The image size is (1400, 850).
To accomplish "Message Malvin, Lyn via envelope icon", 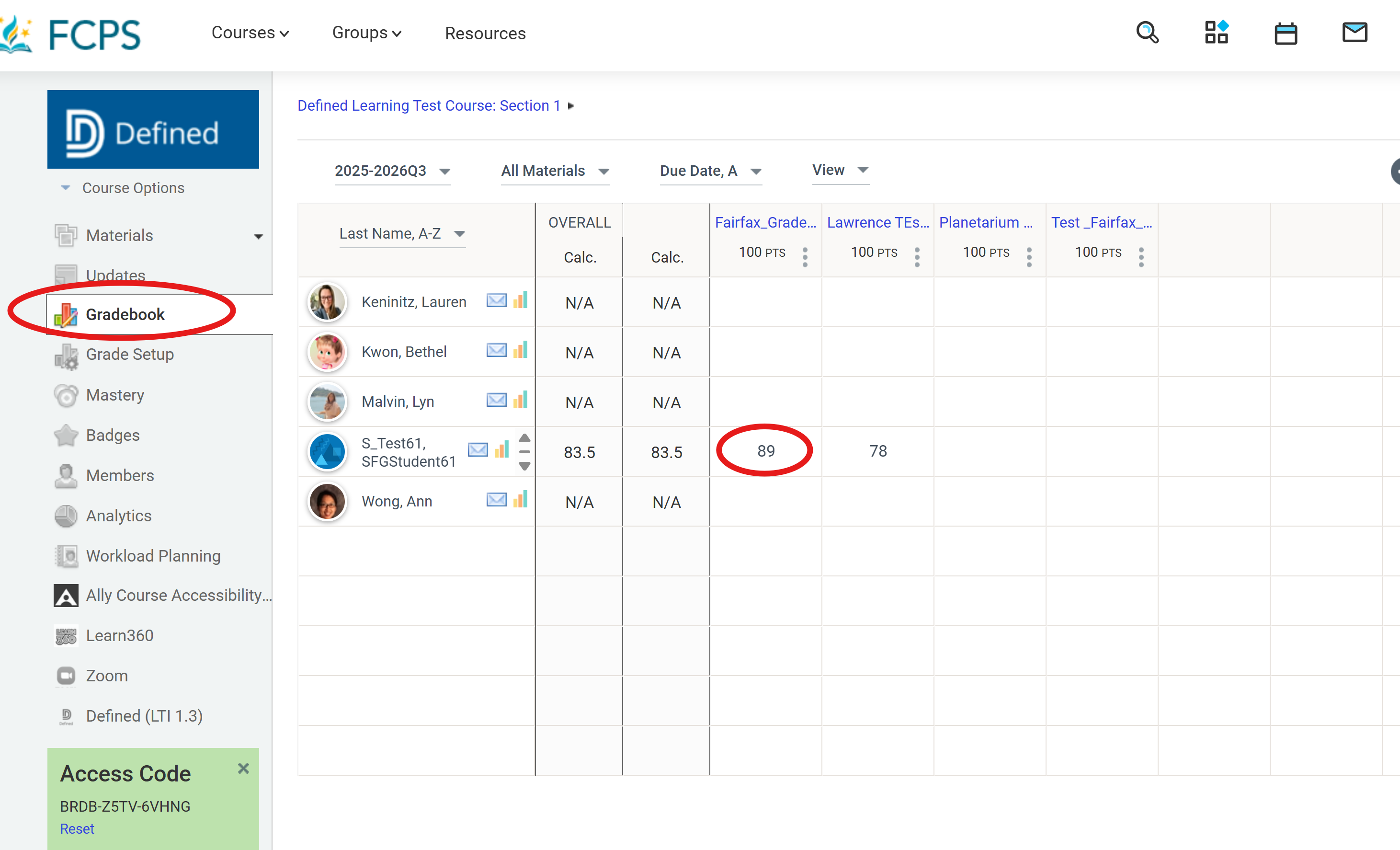I will pos(496,400).
